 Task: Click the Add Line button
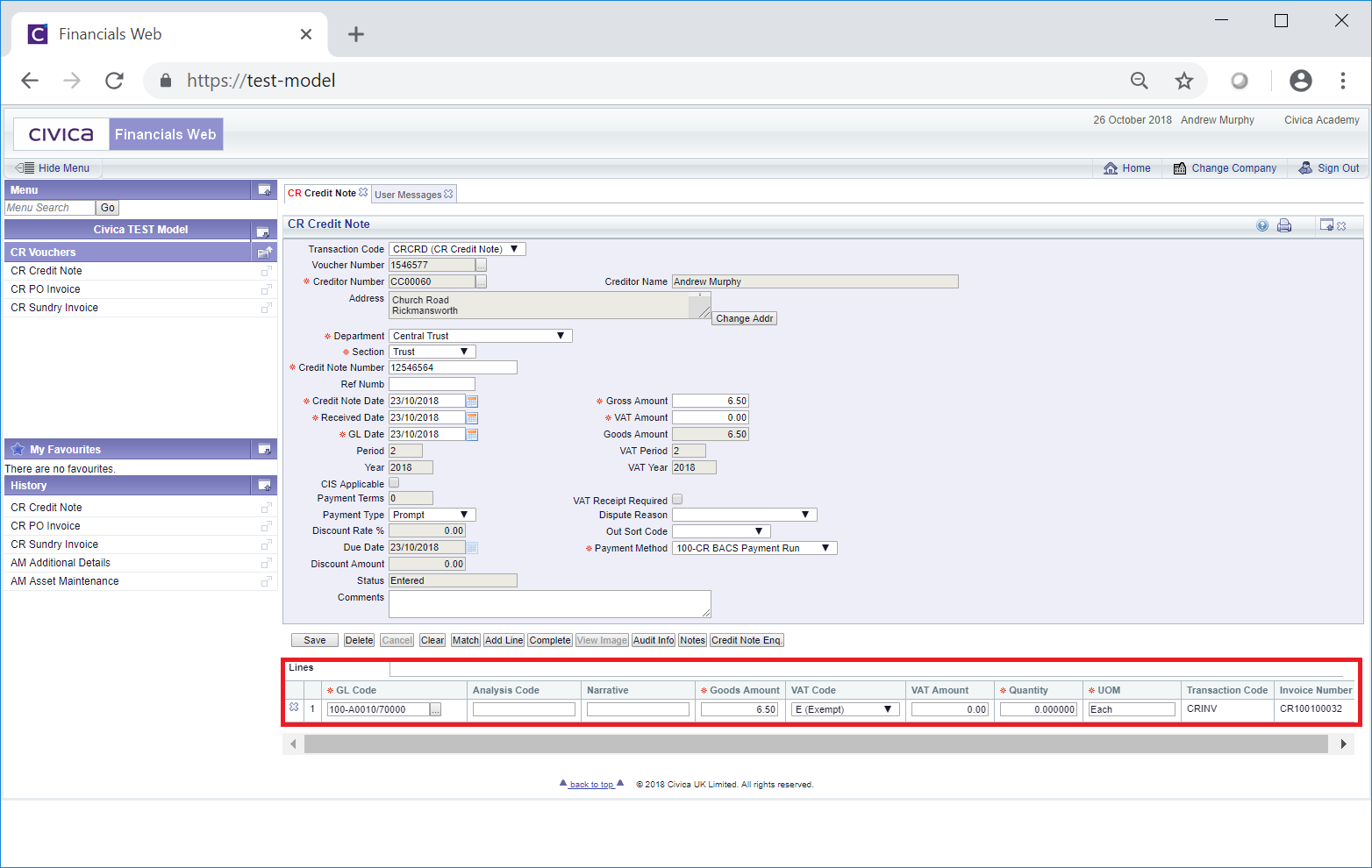504,640
